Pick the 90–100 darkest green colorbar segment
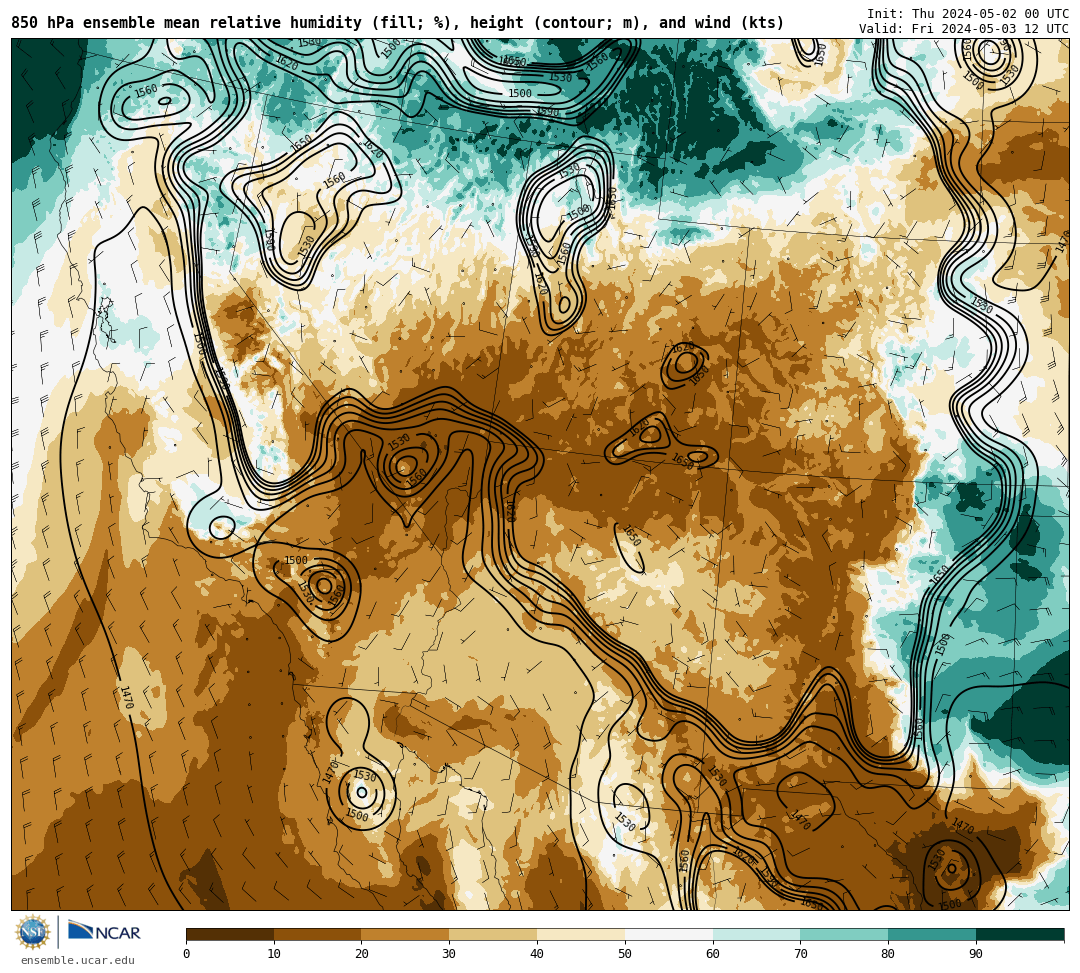This screenshot has height=973, width=1080. click(1020, 934)
